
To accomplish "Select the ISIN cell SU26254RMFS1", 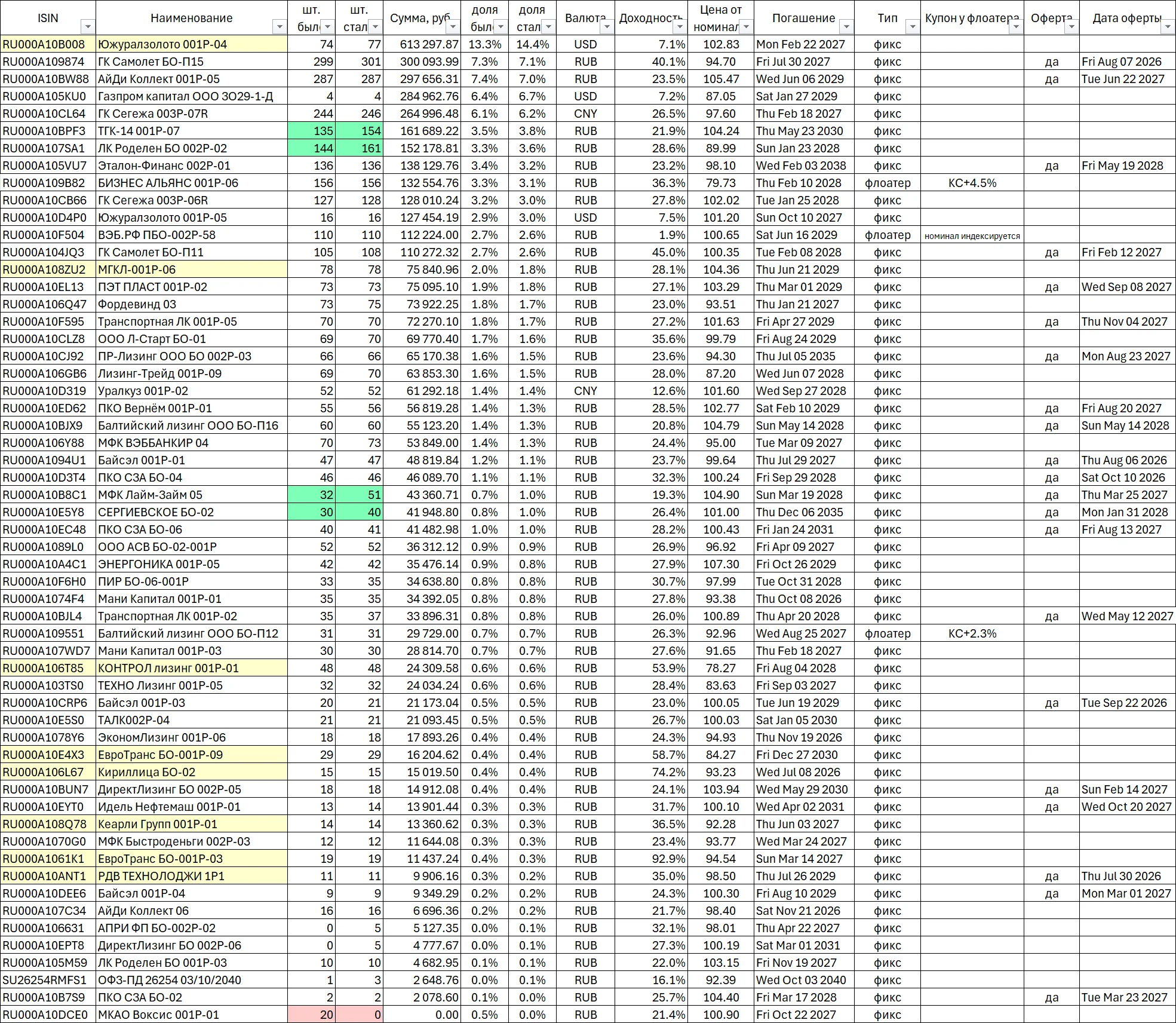I will click(48, 980).
